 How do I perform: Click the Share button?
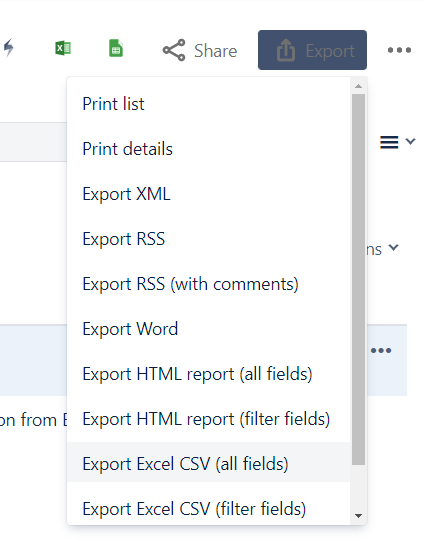click(x=200, y=51)
